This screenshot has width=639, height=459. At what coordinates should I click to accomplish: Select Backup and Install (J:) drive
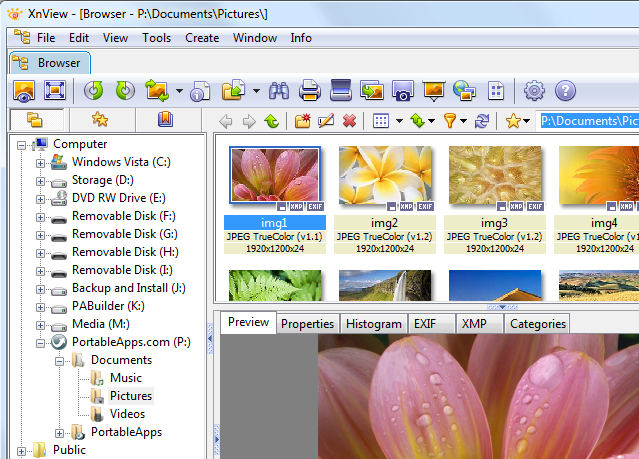129,288
